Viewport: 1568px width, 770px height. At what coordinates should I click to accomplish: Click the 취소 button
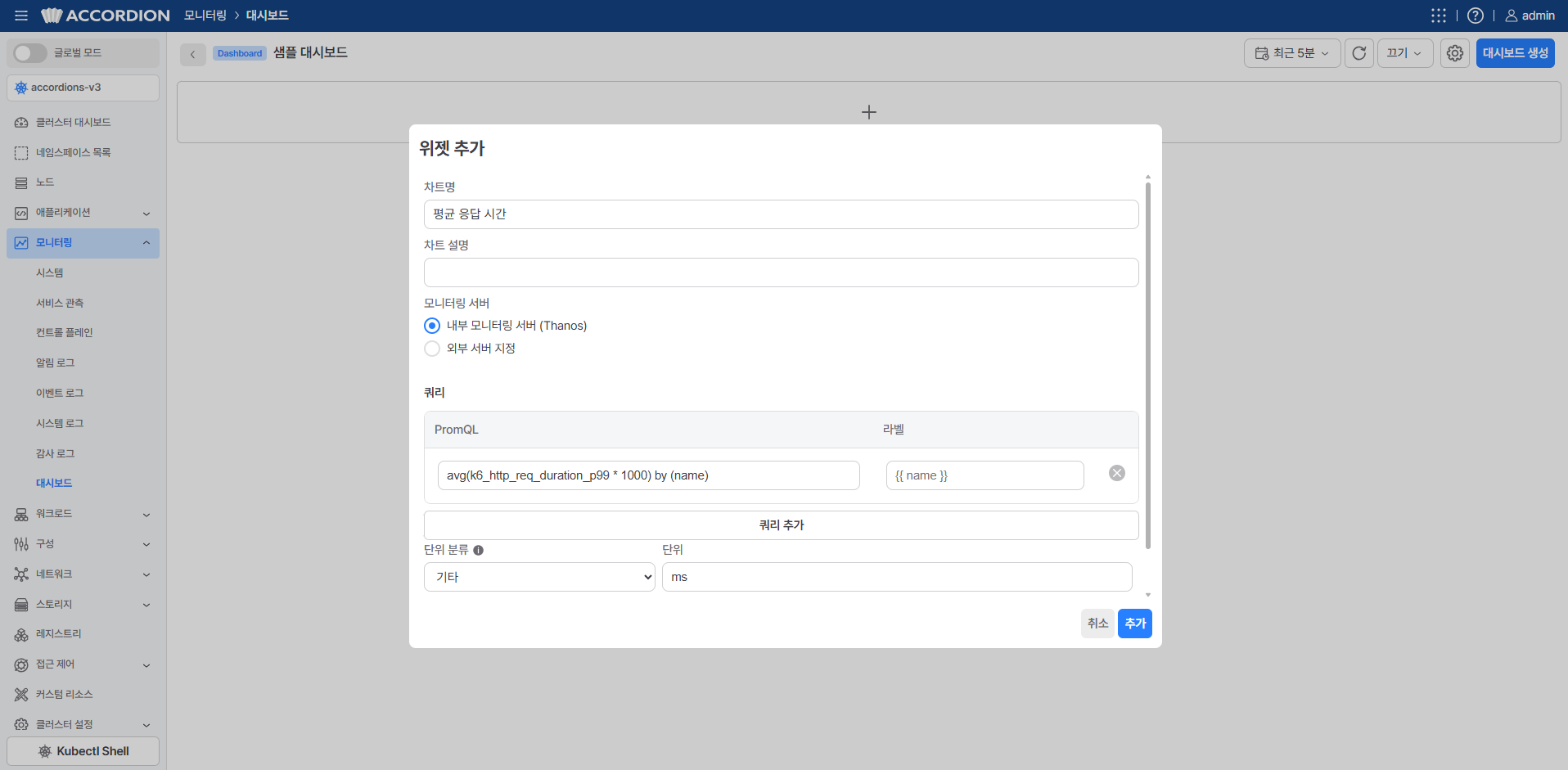[1097, 624]
